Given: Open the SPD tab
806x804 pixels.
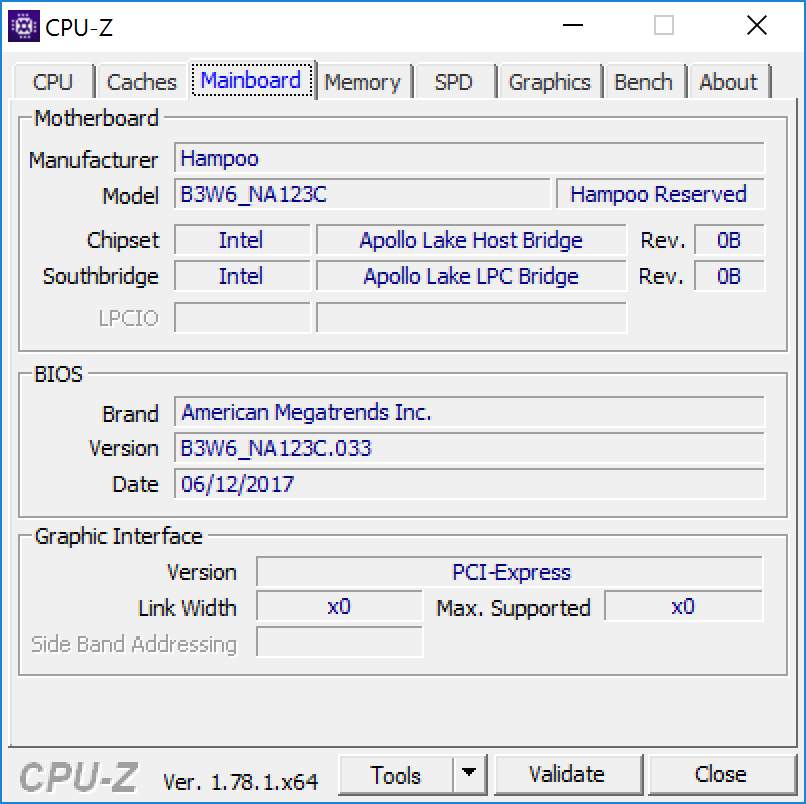Looking at the screenshot, I should (x=453, y=82).
